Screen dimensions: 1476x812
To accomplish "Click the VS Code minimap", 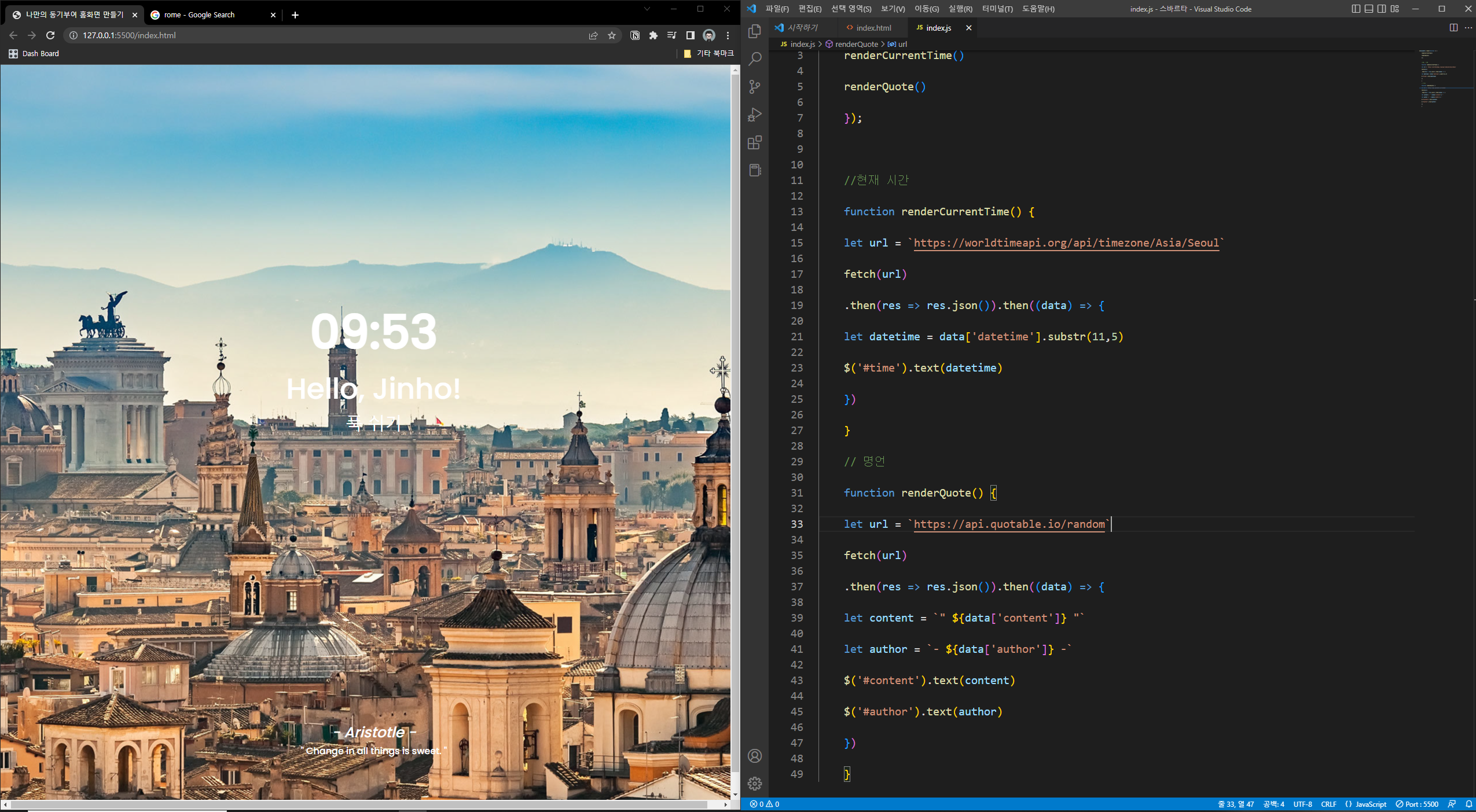I will [x=1444, y=78].
